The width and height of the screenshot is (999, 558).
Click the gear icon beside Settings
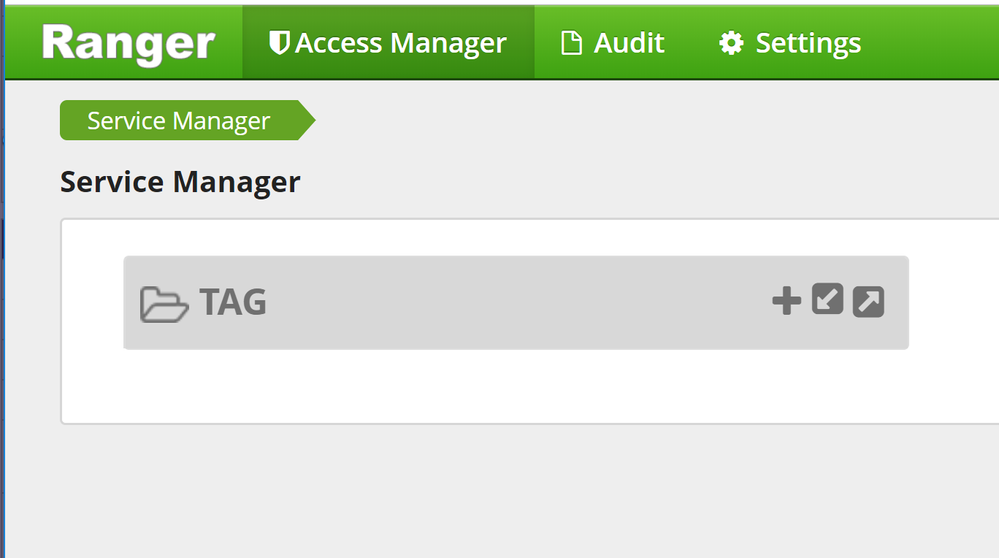(732, 43)
